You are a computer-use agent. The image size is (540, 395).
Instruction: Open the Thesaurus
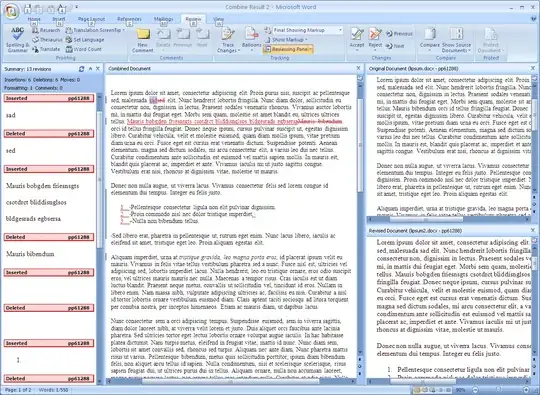pyautogui.click(x=47, y=40)
